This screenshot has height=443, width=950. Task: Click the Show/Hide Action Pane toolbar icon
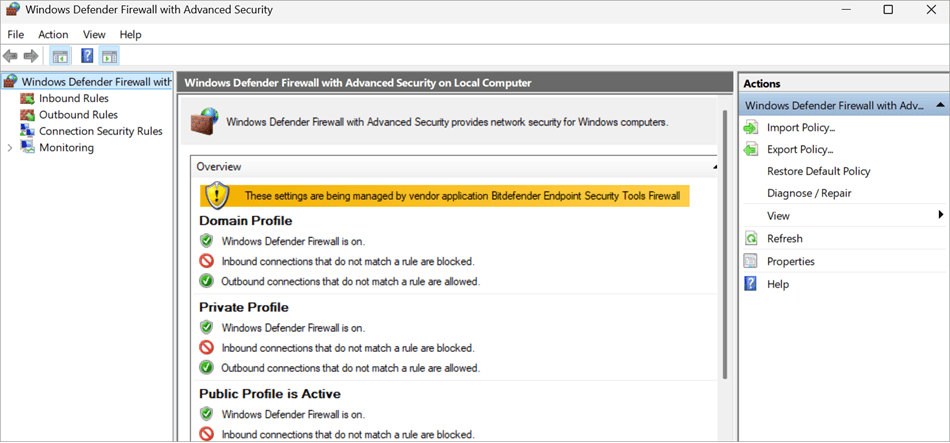(x=110, y=57)
